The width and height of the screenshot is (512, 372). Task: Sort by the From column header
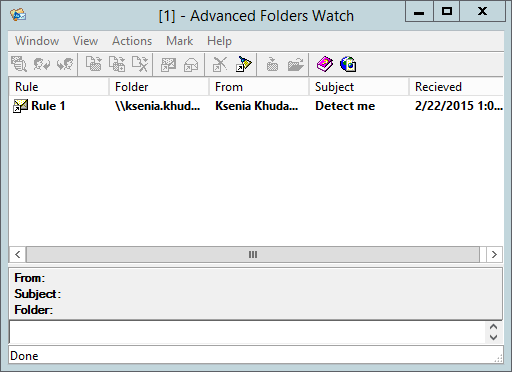coord(259,87)
